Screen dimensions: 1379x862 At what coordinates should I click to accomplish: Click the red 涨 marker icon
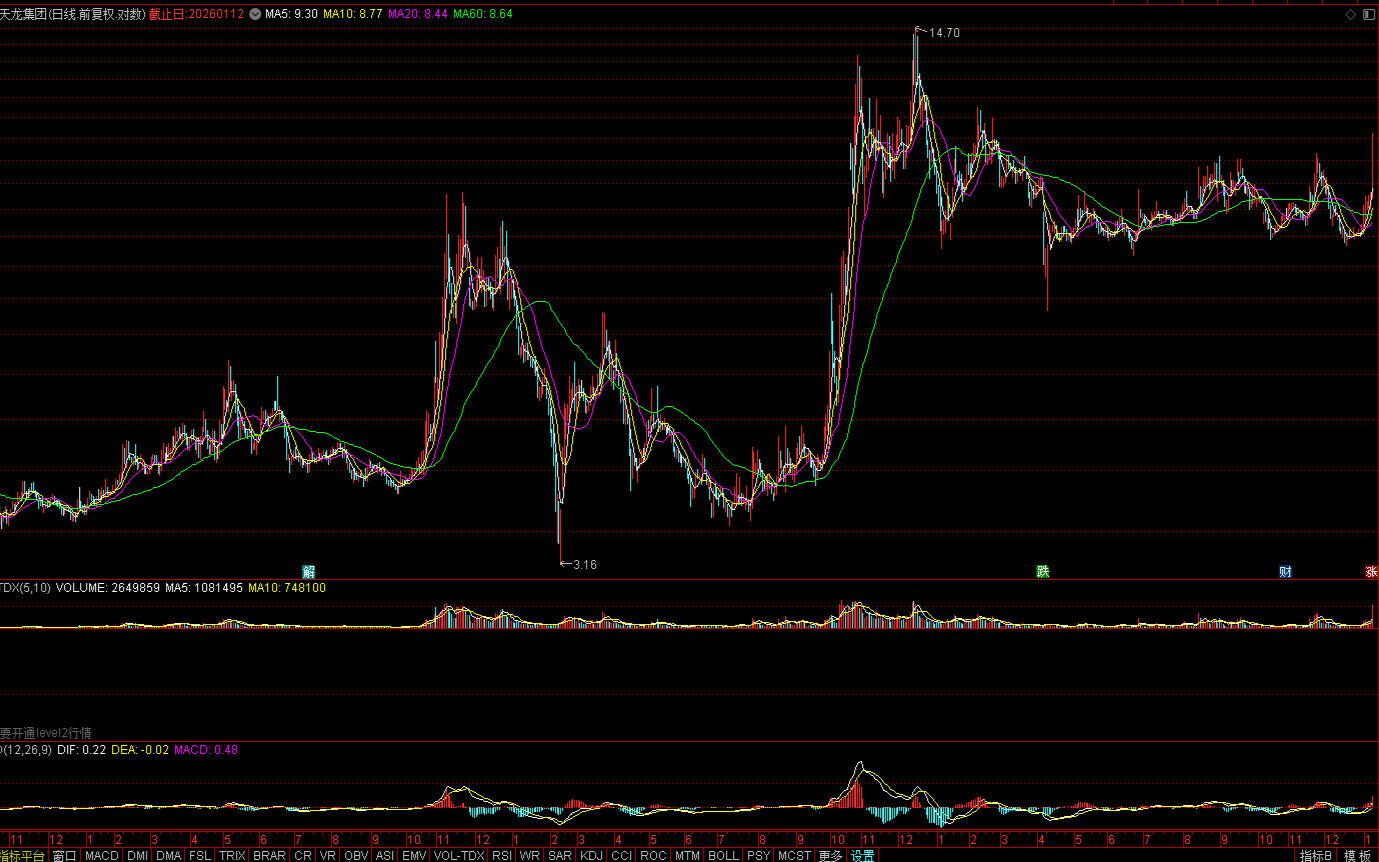click(x=1371, y=572)
